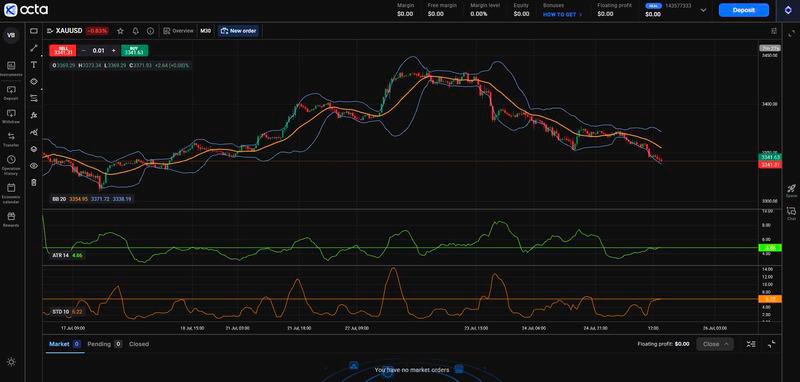Collapse the orders panel
This screenshot has height=382, width=800.
[x=771, y=344]
